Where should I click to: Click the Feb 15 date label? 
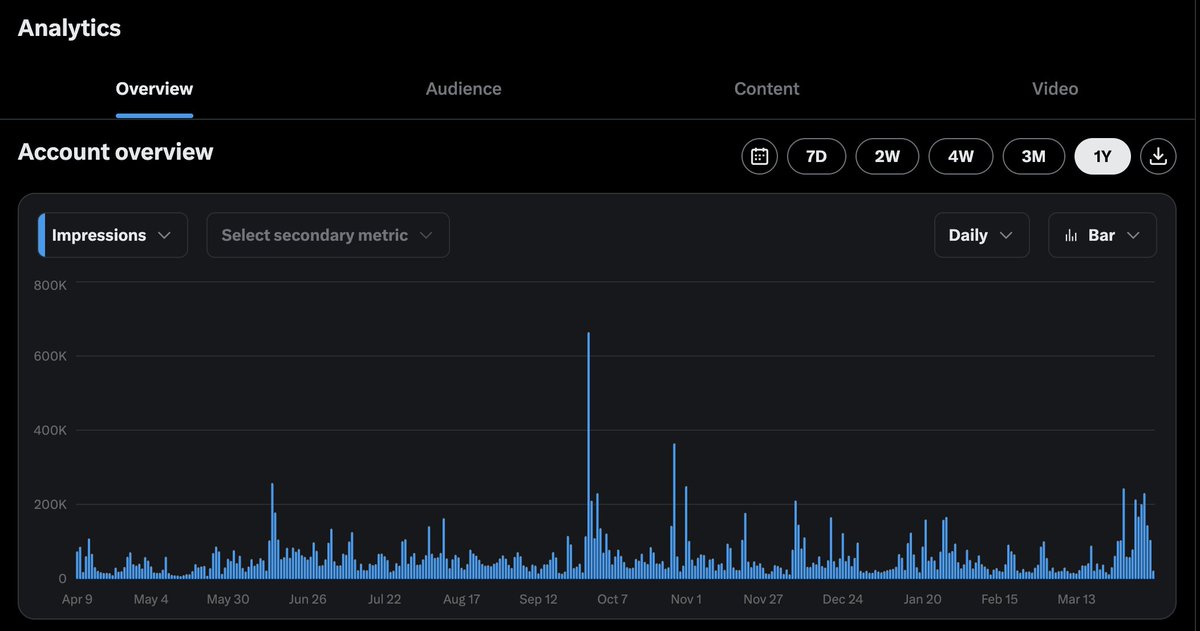click(x=999, y=599)
